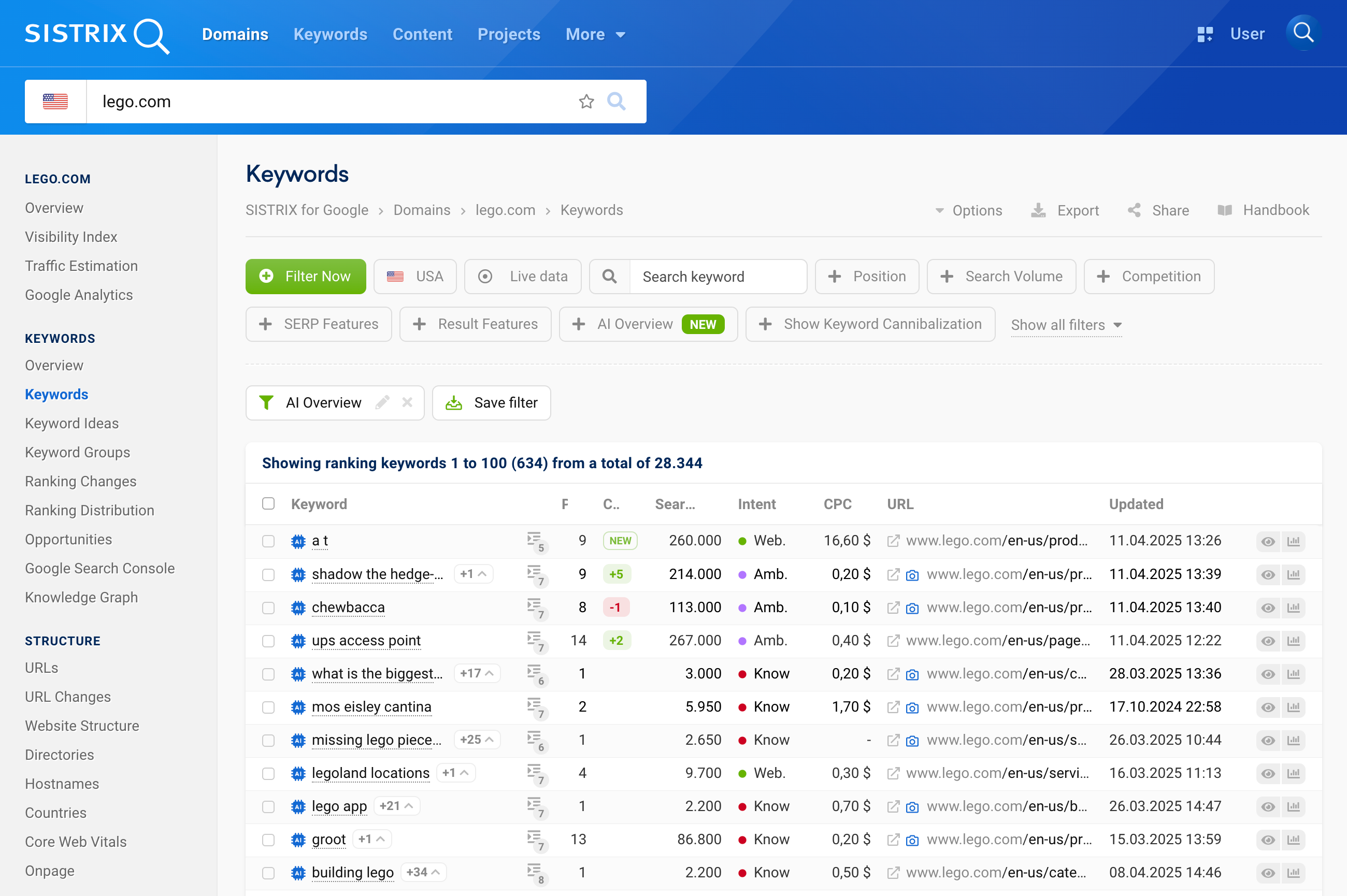Click the green Filter Now button
This screenshot has width=1347, height=896.
tap(305, 277)
